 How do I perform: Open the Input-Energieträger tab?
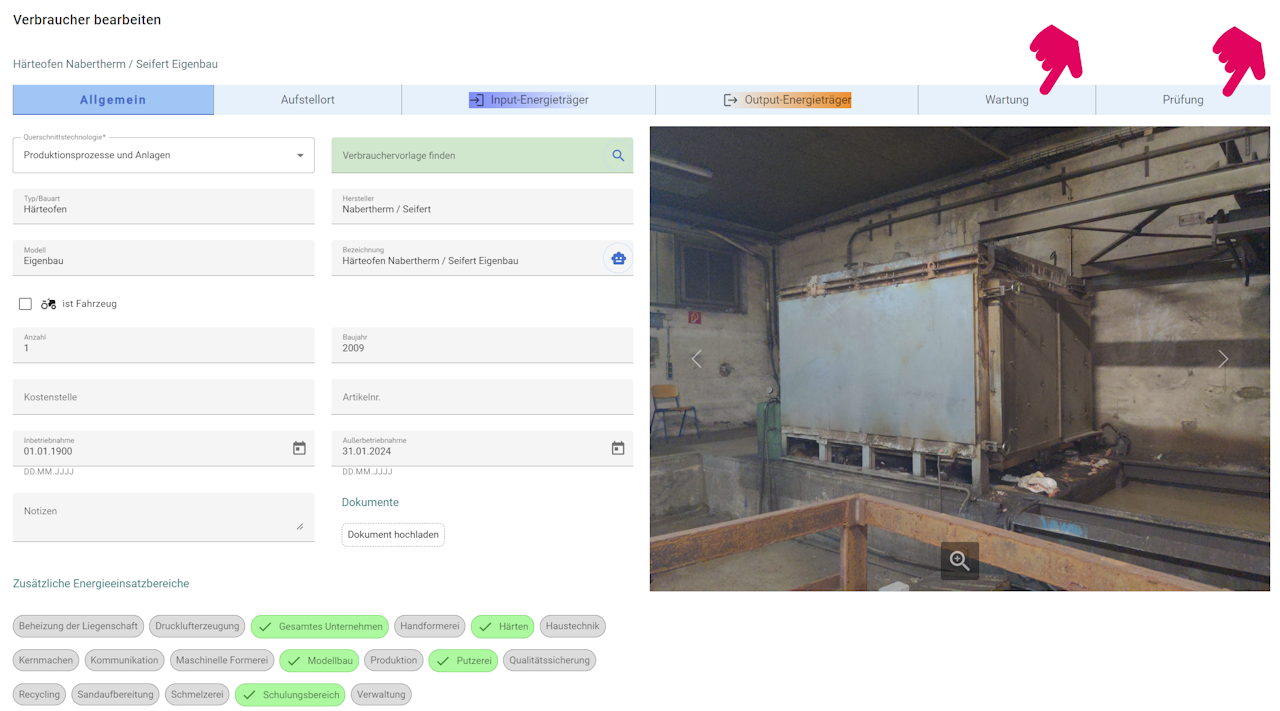click(528, 100)
